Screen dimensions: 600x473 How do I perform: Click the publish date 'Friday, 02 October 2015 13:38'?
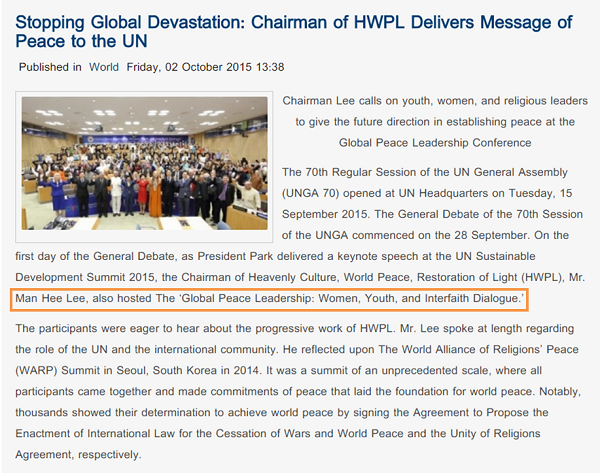pyautogui.click(x=205, y=67)
